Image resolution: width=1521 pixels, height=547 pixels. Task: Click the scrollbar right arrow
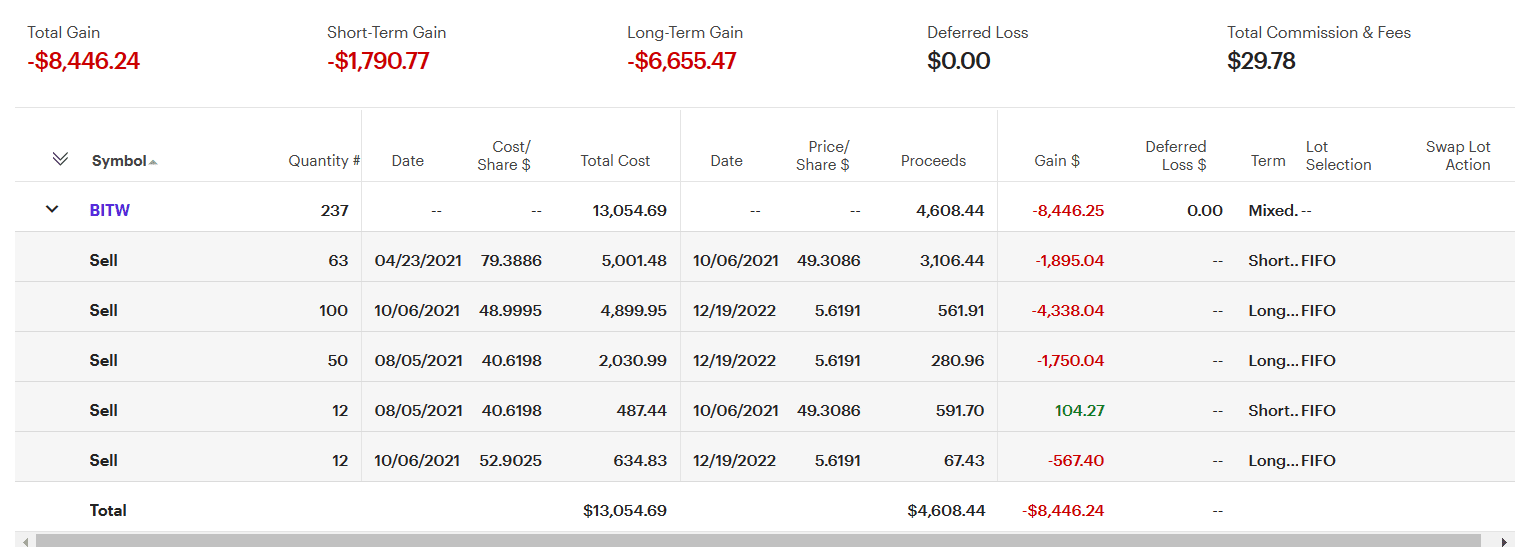click(1506, 541)
